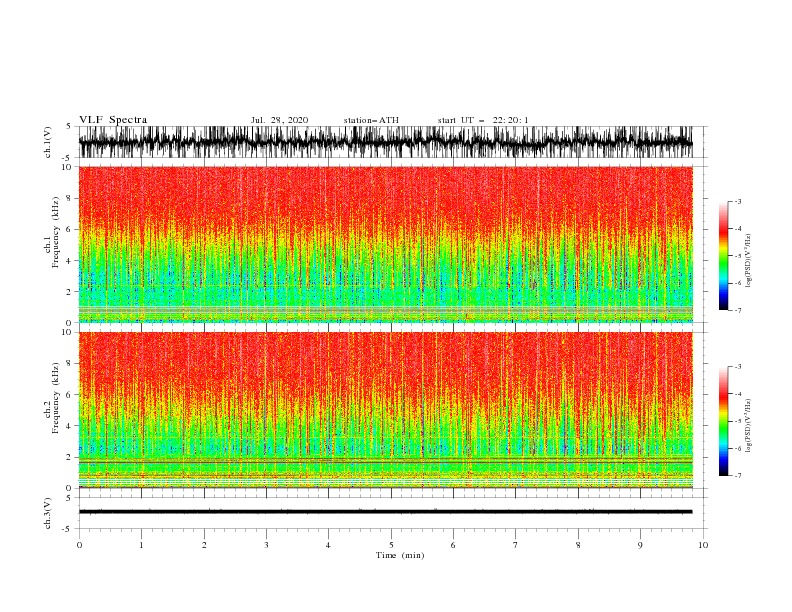This screenshot has width=792, height=612.
Task: Click the ch.1 PSD color scale bar
Action: pyautogui.click(x=723, y=255)
